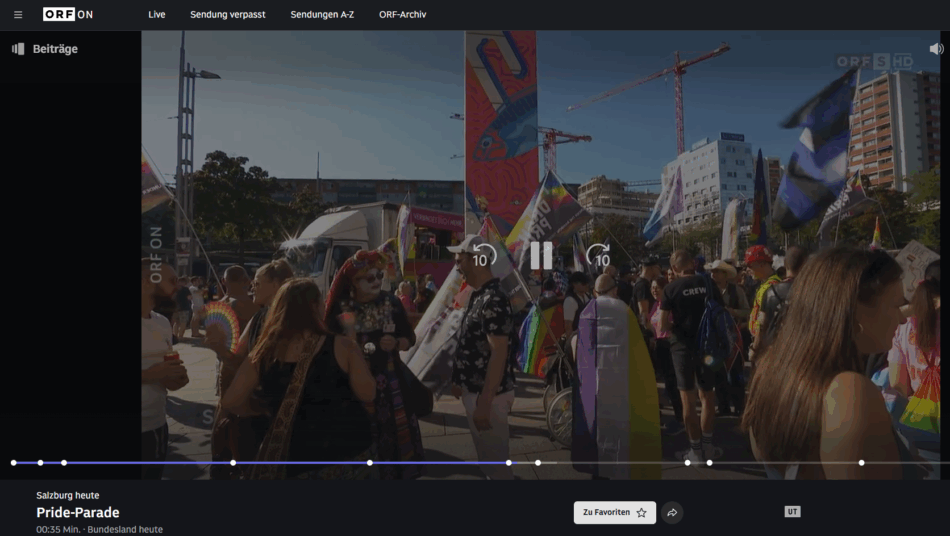The height and width of the screenshot is (536, 950).
Task: Click the Beiträge playlist icon
Action: tap(18, 49)
